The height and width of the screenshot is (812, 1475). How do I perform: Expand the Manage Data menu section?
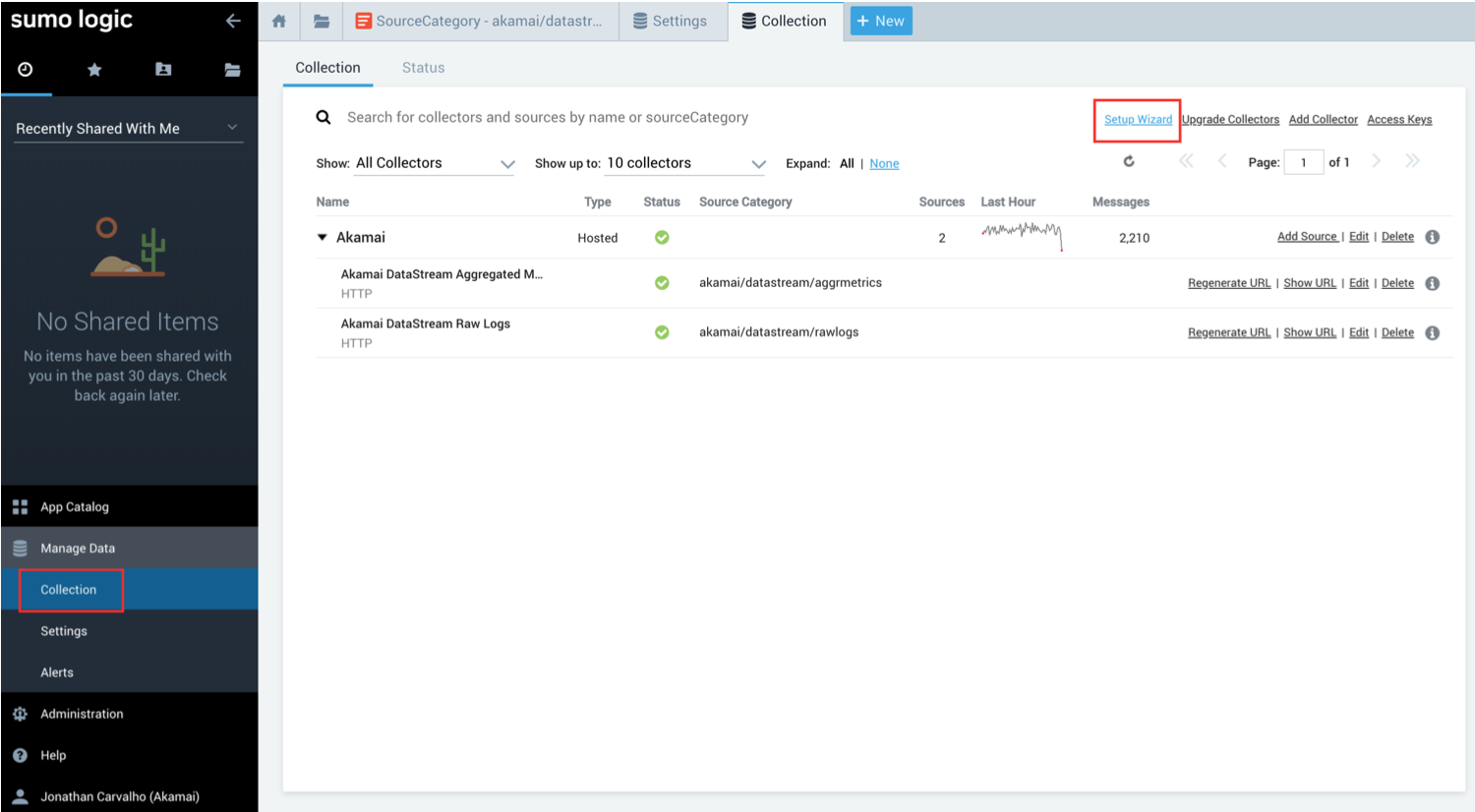coord(129,549)
